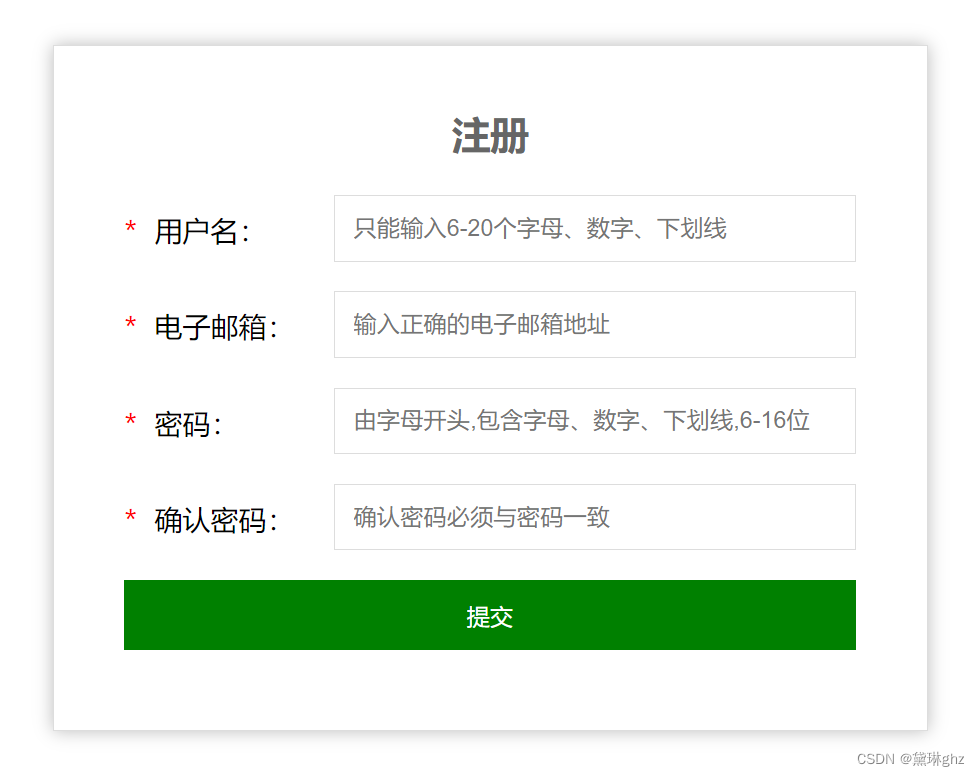
Task: Click the 确认密码 field label
Action: pyautogui.click(x=211, y=518)
